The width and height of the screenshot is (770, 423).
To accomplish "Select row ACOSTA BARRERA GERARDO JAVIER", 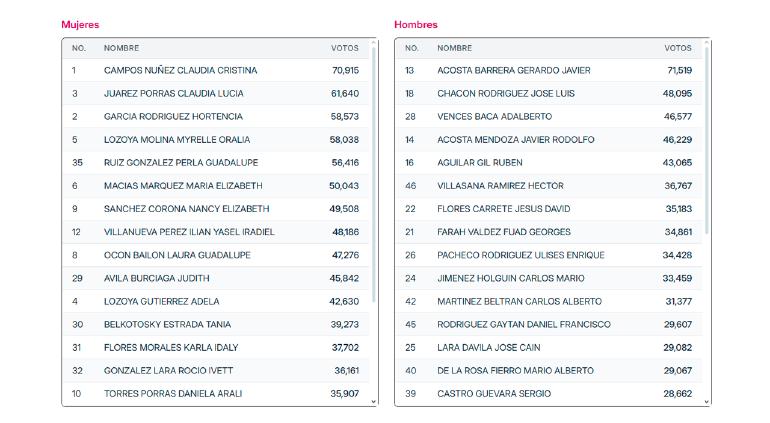I will tap(549, 70).
